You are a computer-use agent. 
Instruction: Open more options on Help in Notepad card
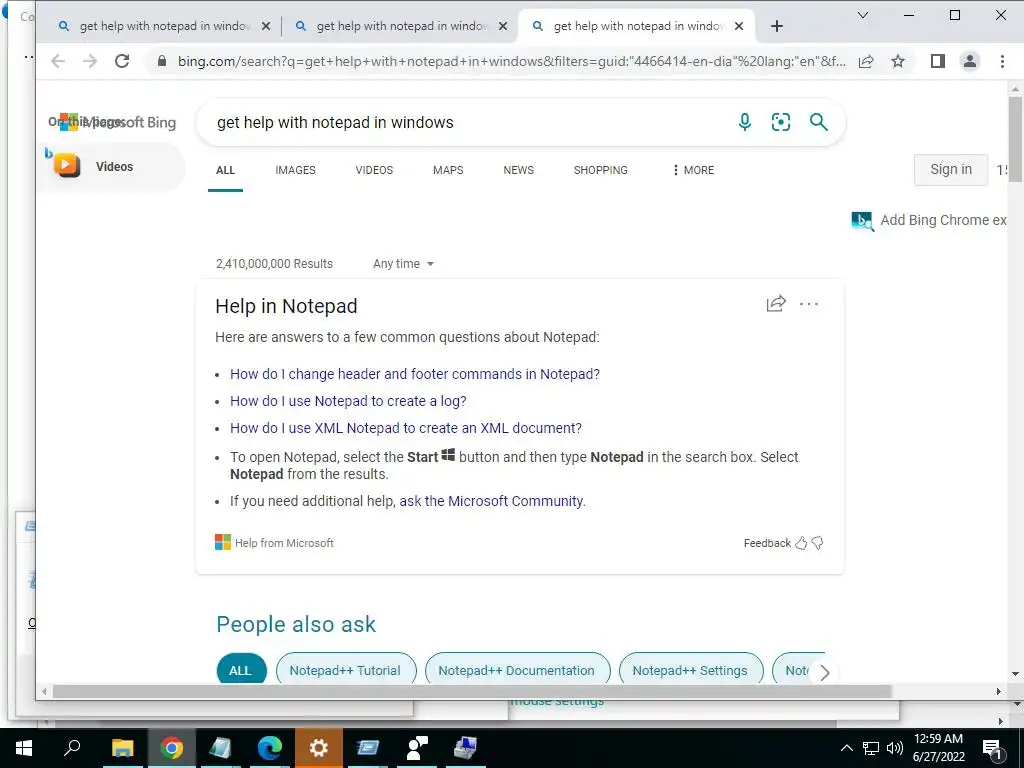(x=808, y=304)
